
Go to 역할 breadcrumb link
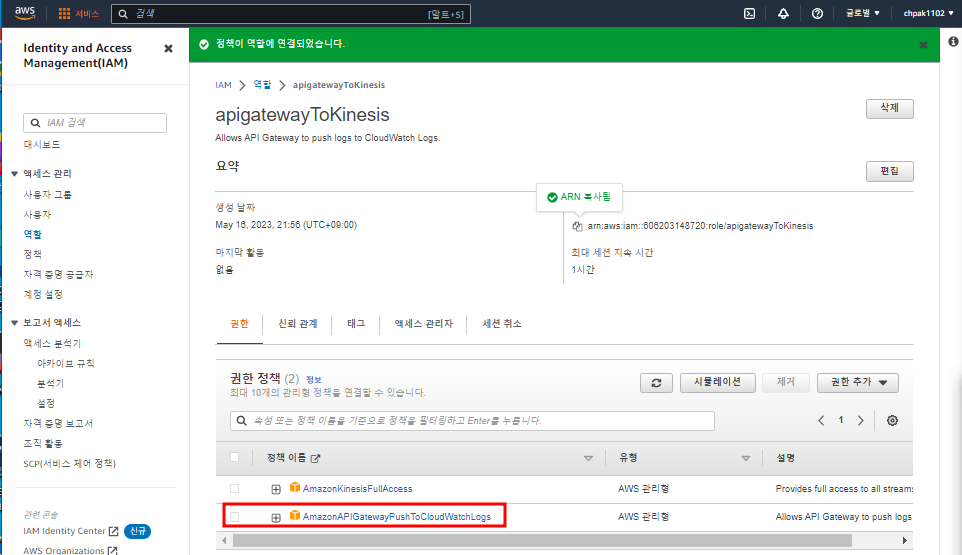tap(263, 85)
